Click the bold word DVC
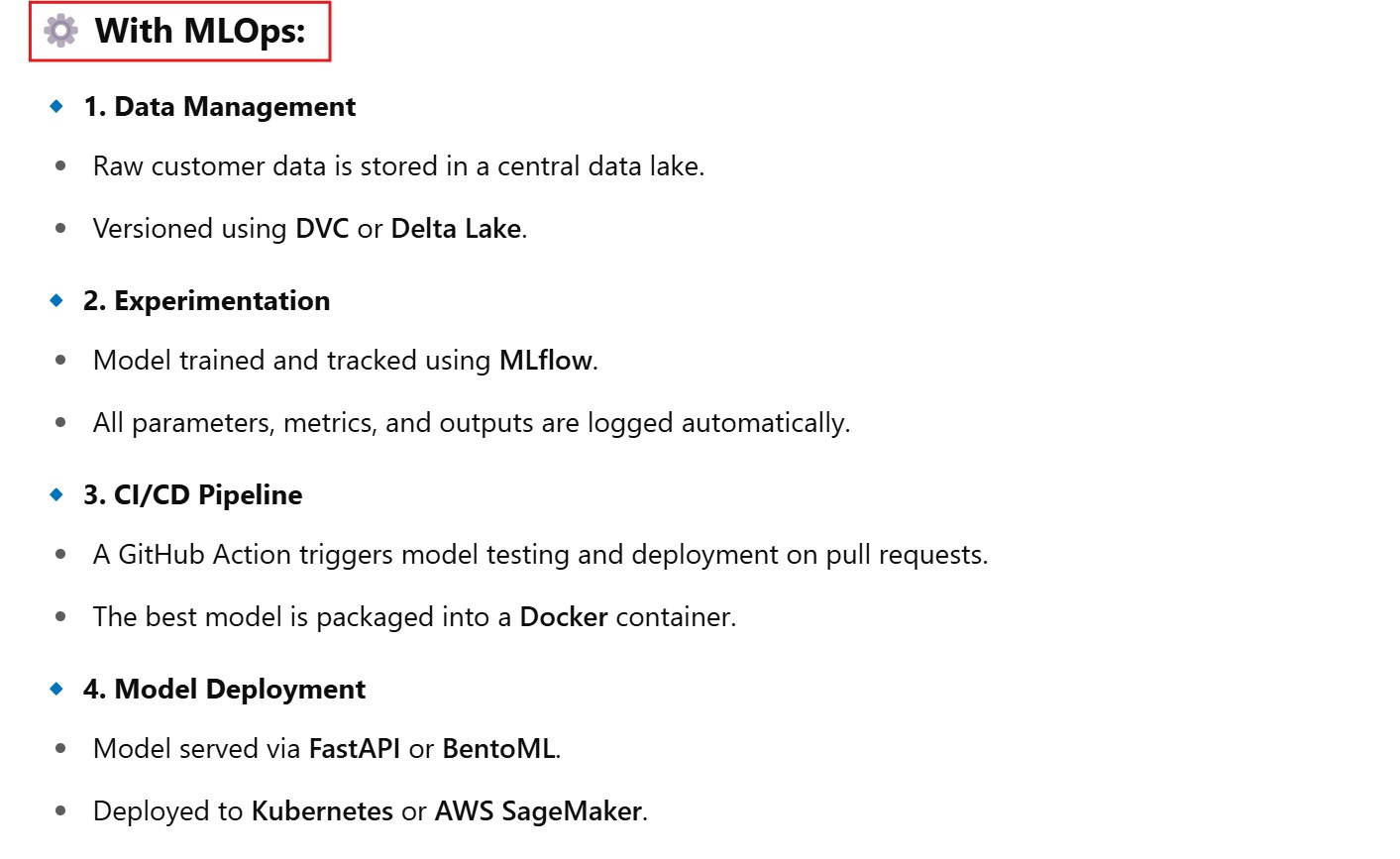 (x=322, y=229)
